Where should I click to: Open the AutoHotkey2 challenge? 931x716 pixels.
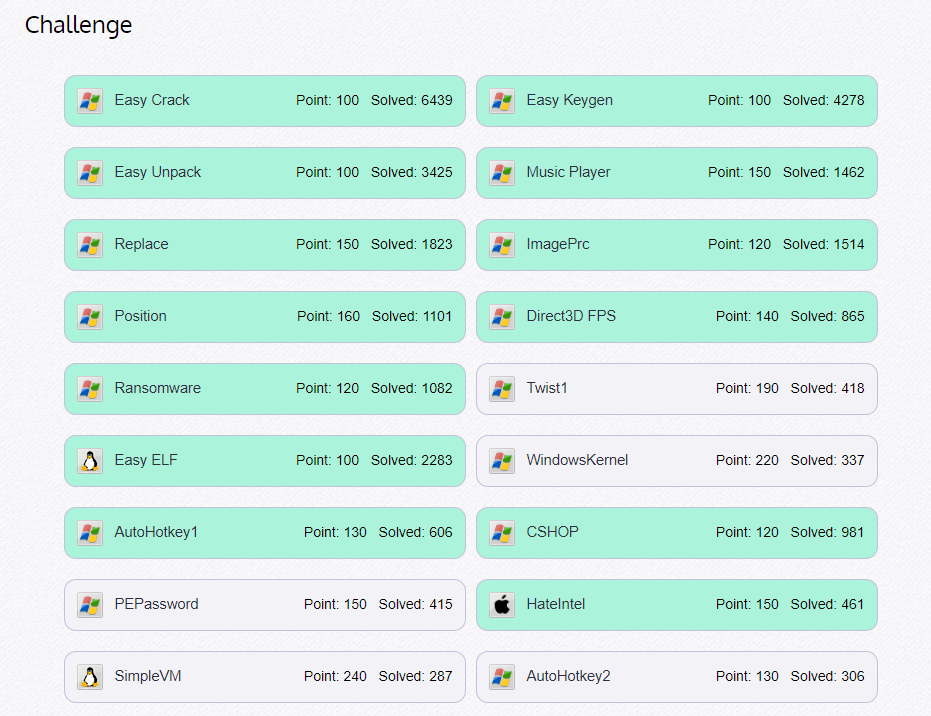tap(677, 677)
